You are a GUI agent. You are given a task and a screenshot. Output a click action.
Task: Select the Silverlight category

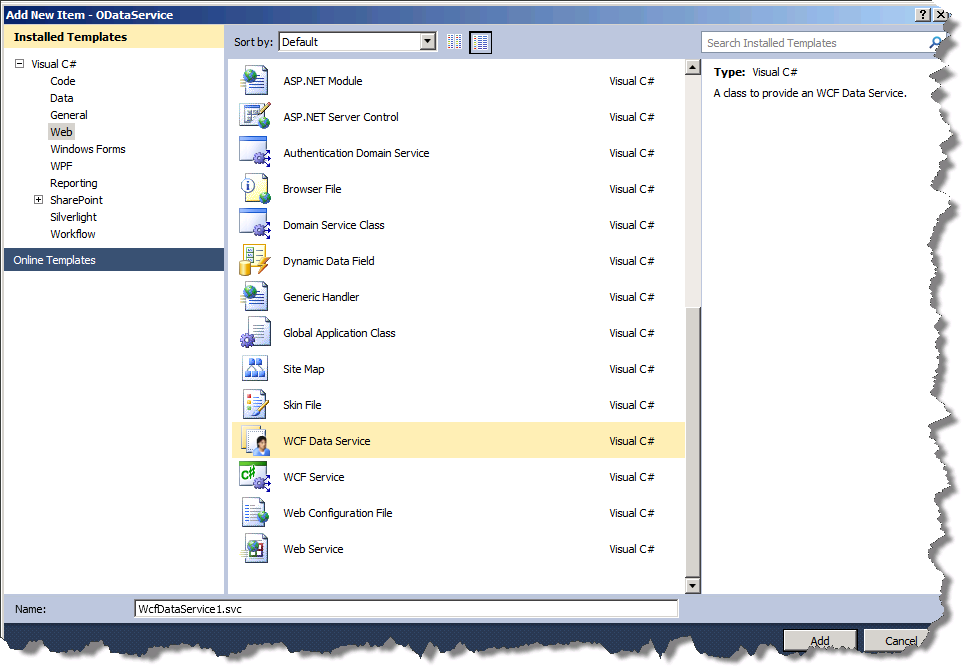tap(74, 217)
